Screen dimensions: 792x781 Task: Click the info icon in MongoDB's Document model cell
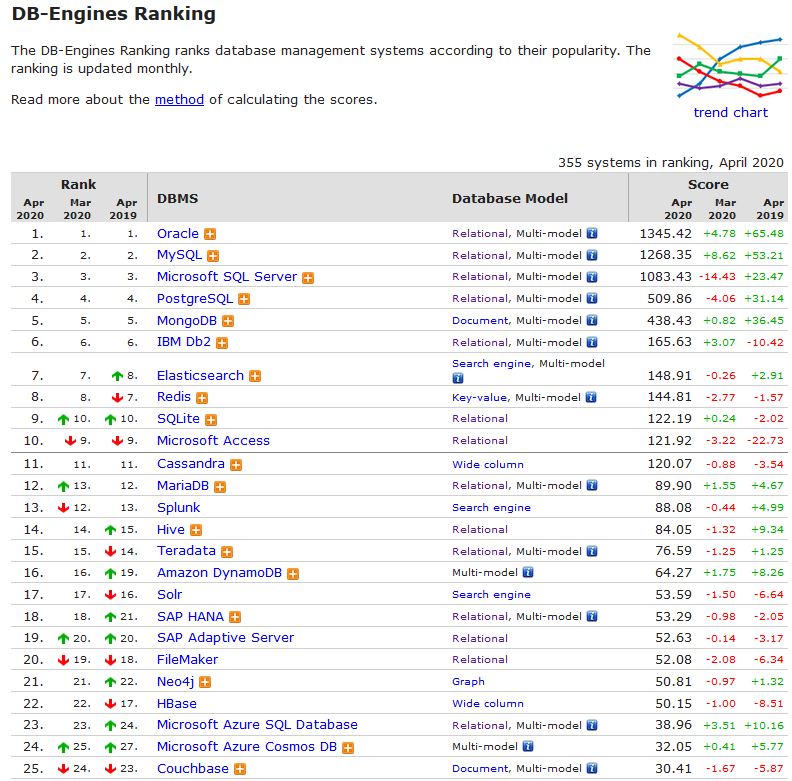coord(592,320)
